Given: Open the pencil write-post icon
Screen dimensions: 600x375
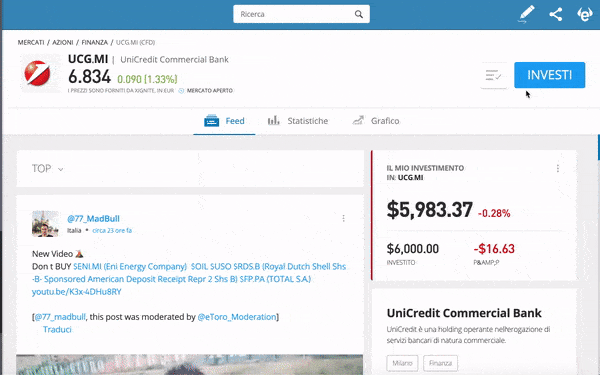Looking at the screenshot, I should coord(527,15).
